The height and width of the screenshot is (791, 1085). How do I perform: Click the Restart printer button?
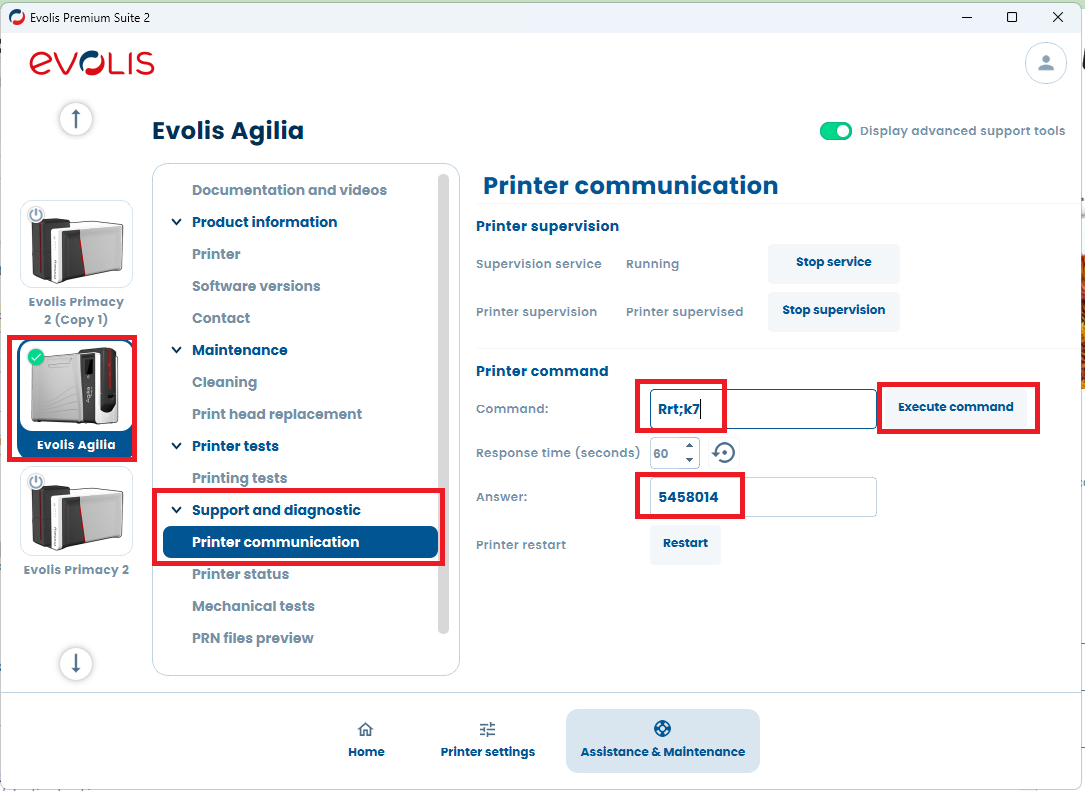(x=685, y=544)
